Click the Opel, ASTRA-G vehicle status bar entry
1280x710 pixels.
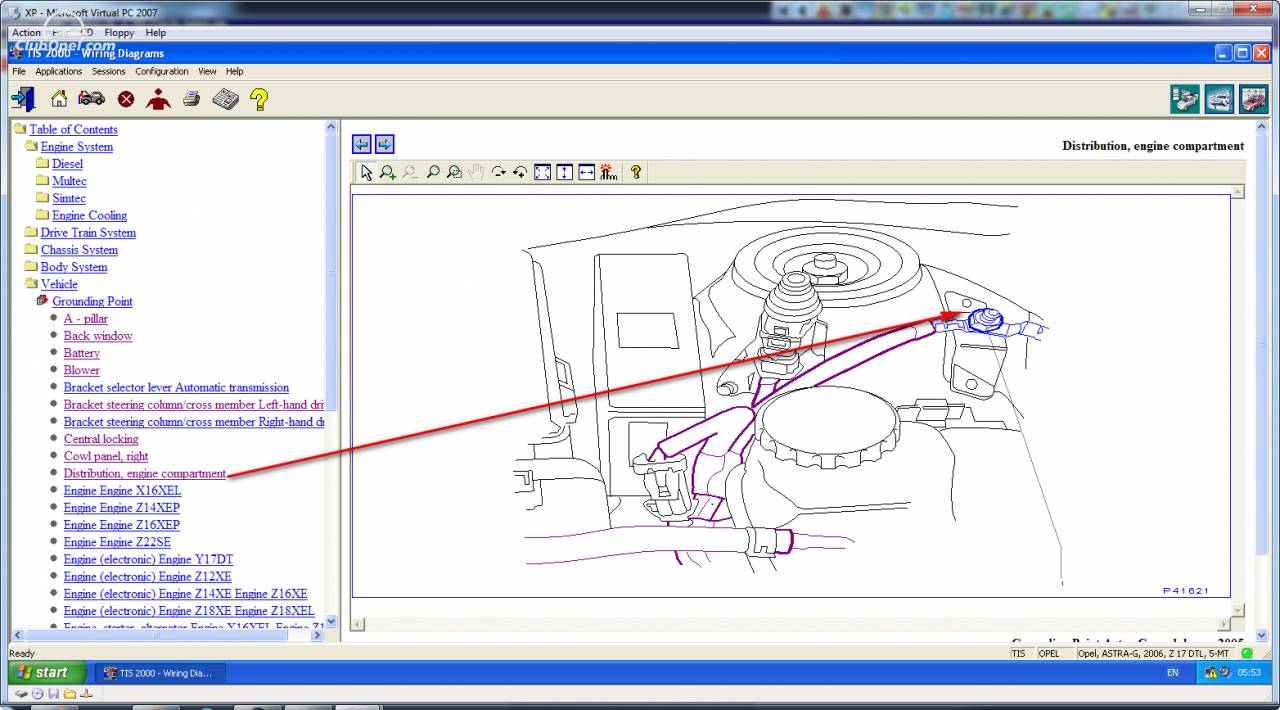click(x=1156, y=653)
